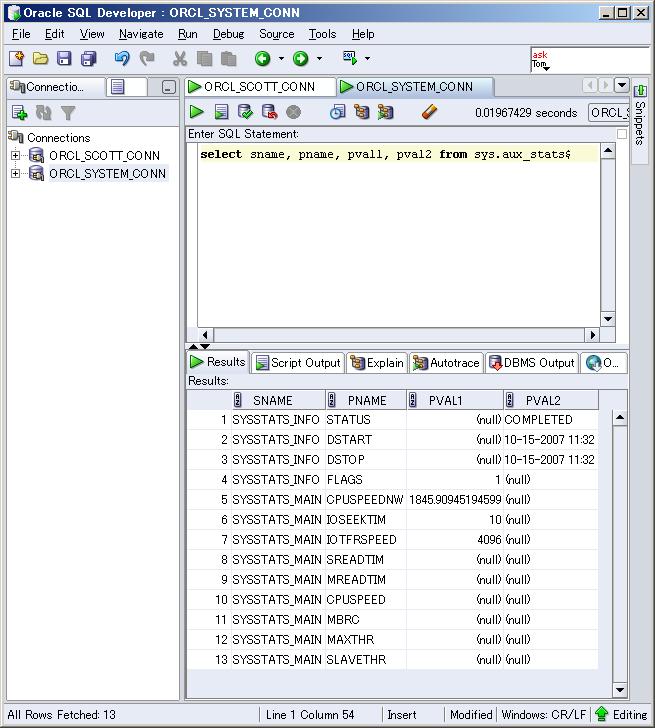Open the Explain results tab
The image size is (655, 728).
pyautogui.click(x=377, y=363)
